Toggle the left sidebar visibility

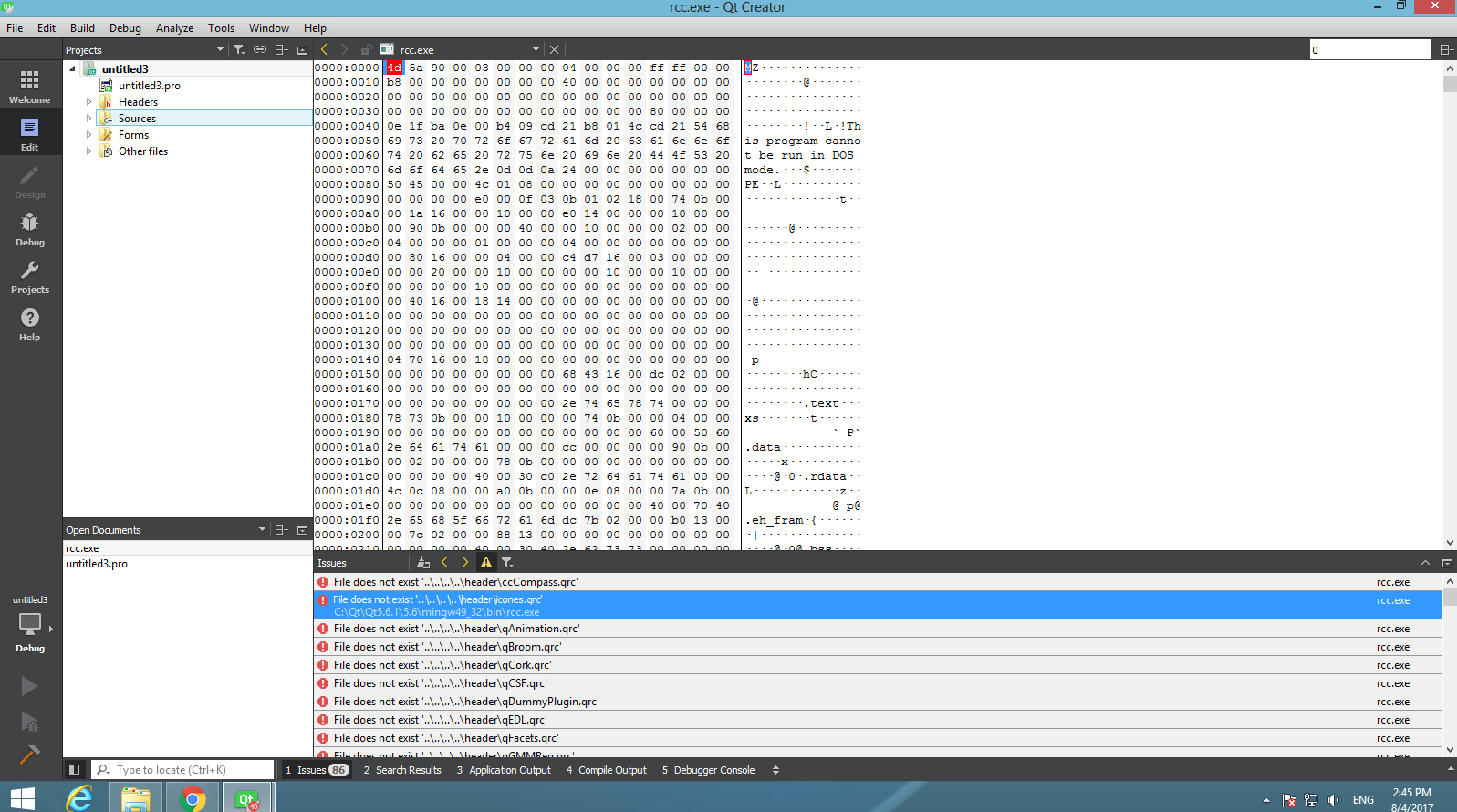(x=75, y=769)
